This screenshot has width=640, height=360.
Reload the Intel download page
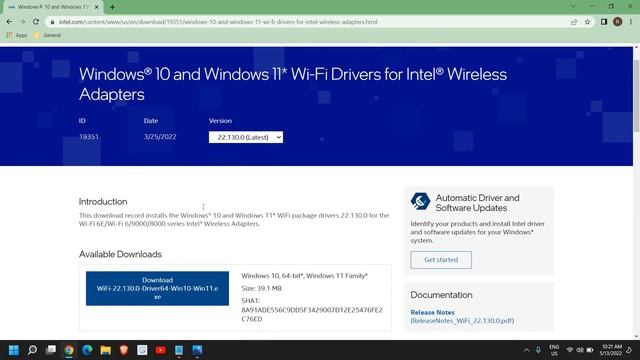coord(36,22)
